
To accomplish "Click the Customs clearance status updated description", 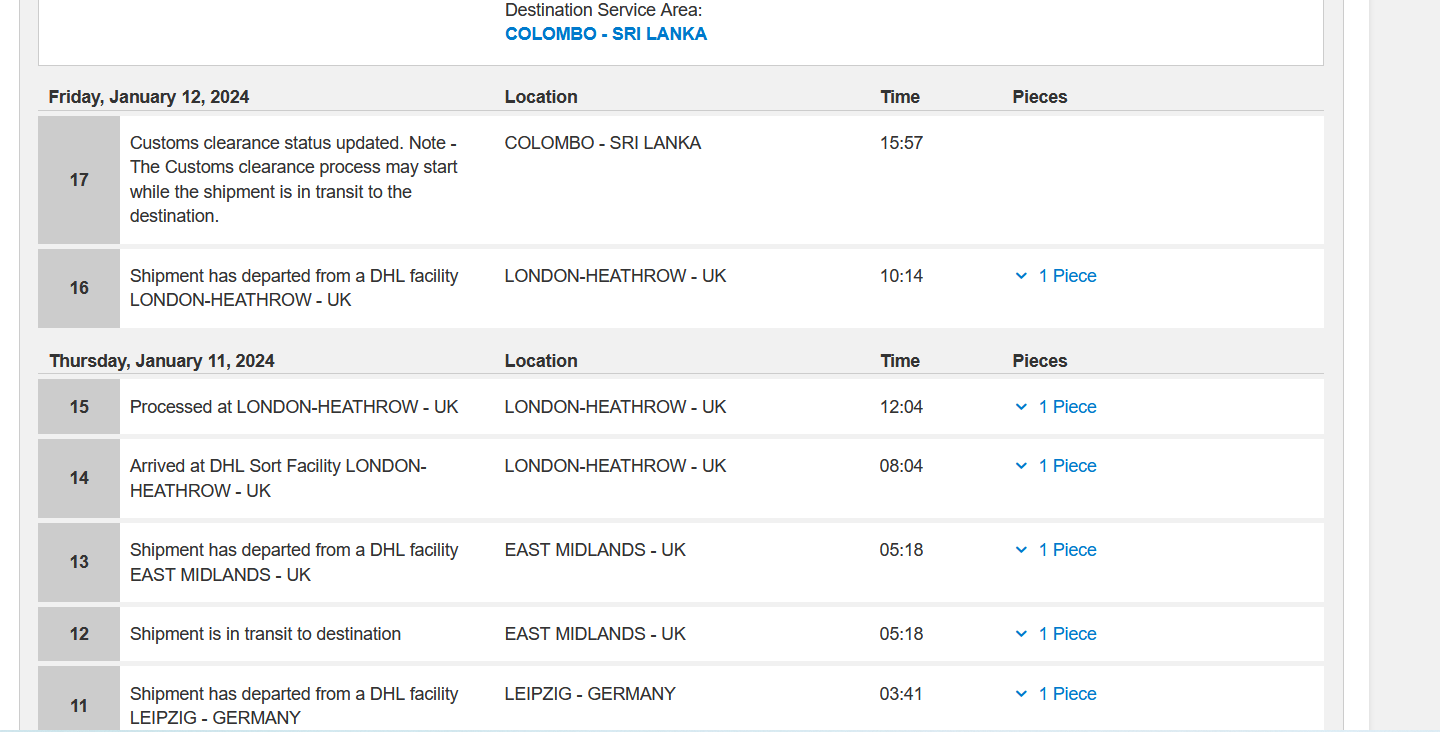I will tap(294, 180).
